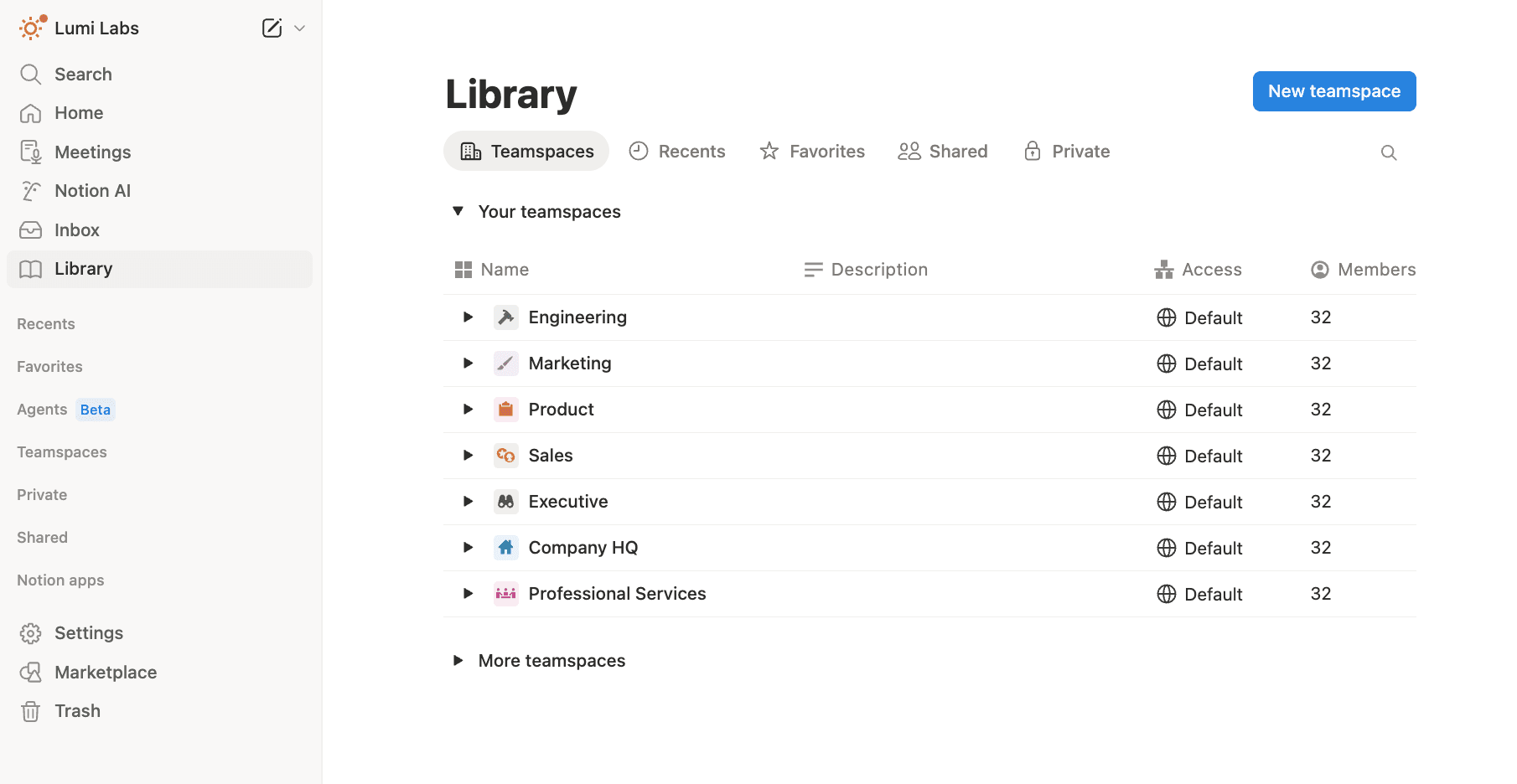Expand More teamspaces
The height and width of the screenshot is (784, 1517).
pos(458,660)
